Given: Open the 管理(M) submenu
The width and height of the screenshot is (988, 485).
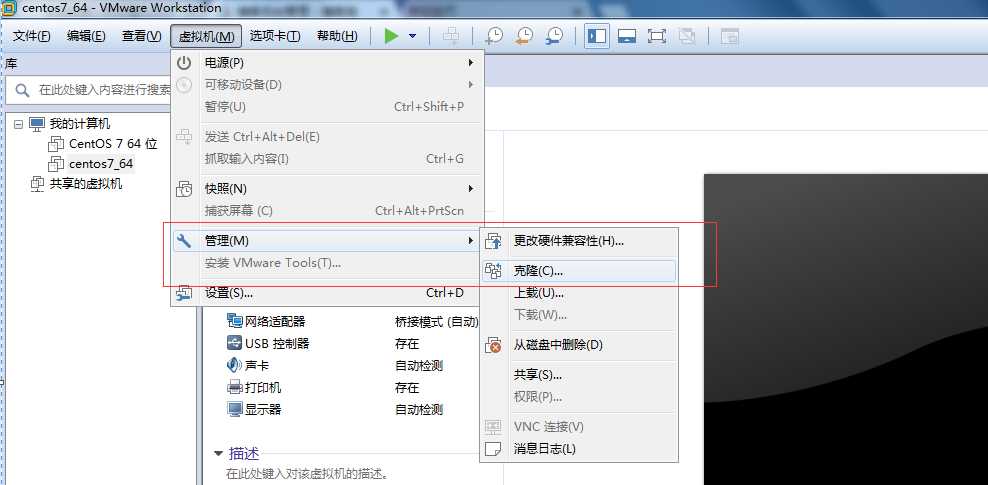Looking at the screenshot, I should tap(327, 241).
